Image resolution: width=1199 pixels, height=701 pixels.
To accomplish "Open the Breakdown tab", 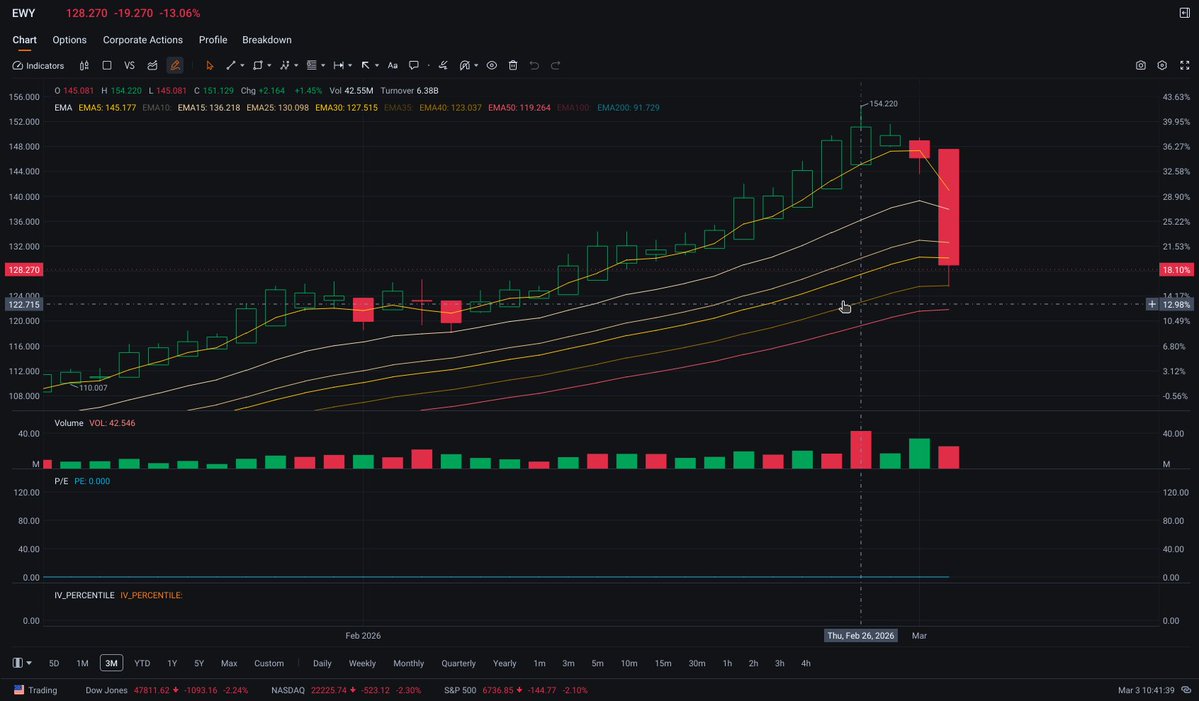I will tap(267, 40).
